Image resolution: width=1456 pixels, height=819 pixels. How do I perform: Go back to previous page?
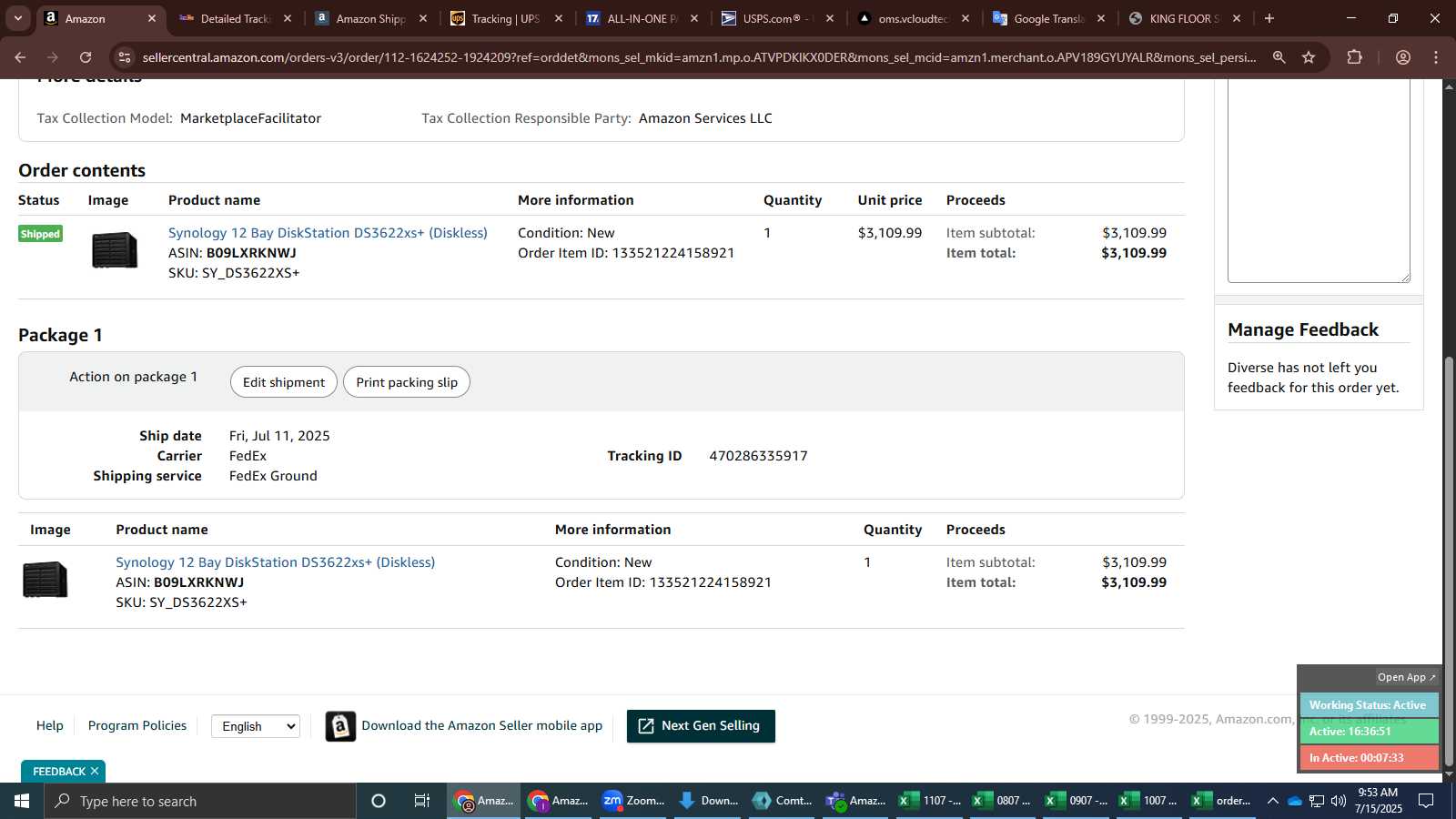click(x=20, y=57)
